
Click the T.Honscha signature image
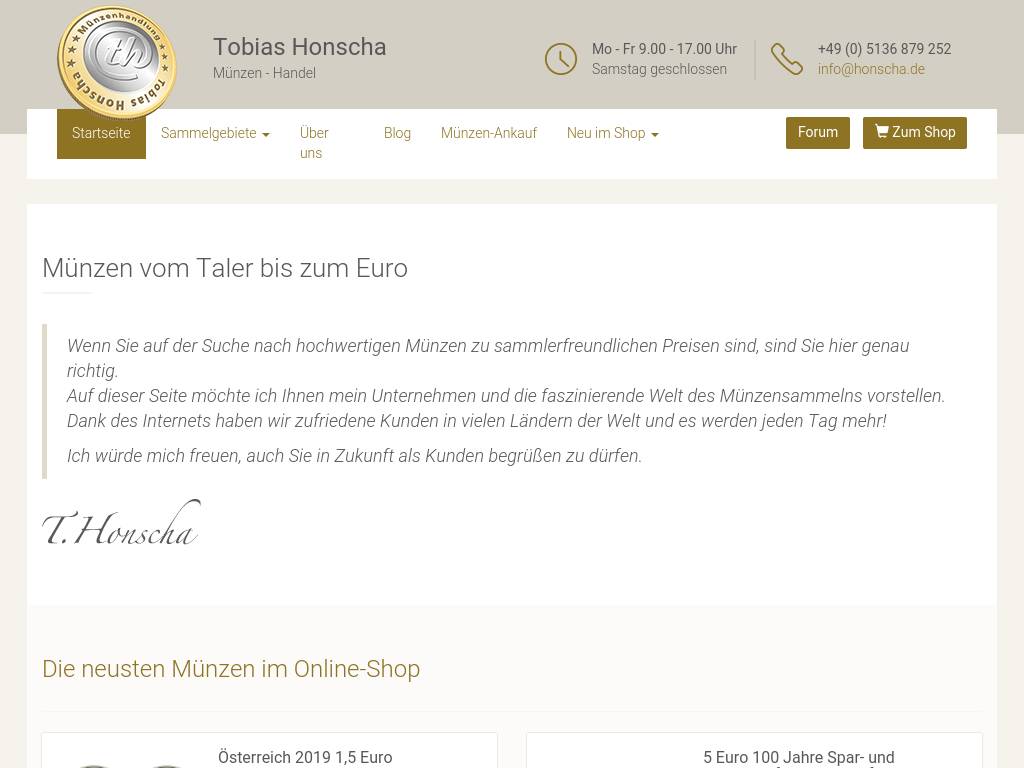pyautogui.click(x=121, y=524)
